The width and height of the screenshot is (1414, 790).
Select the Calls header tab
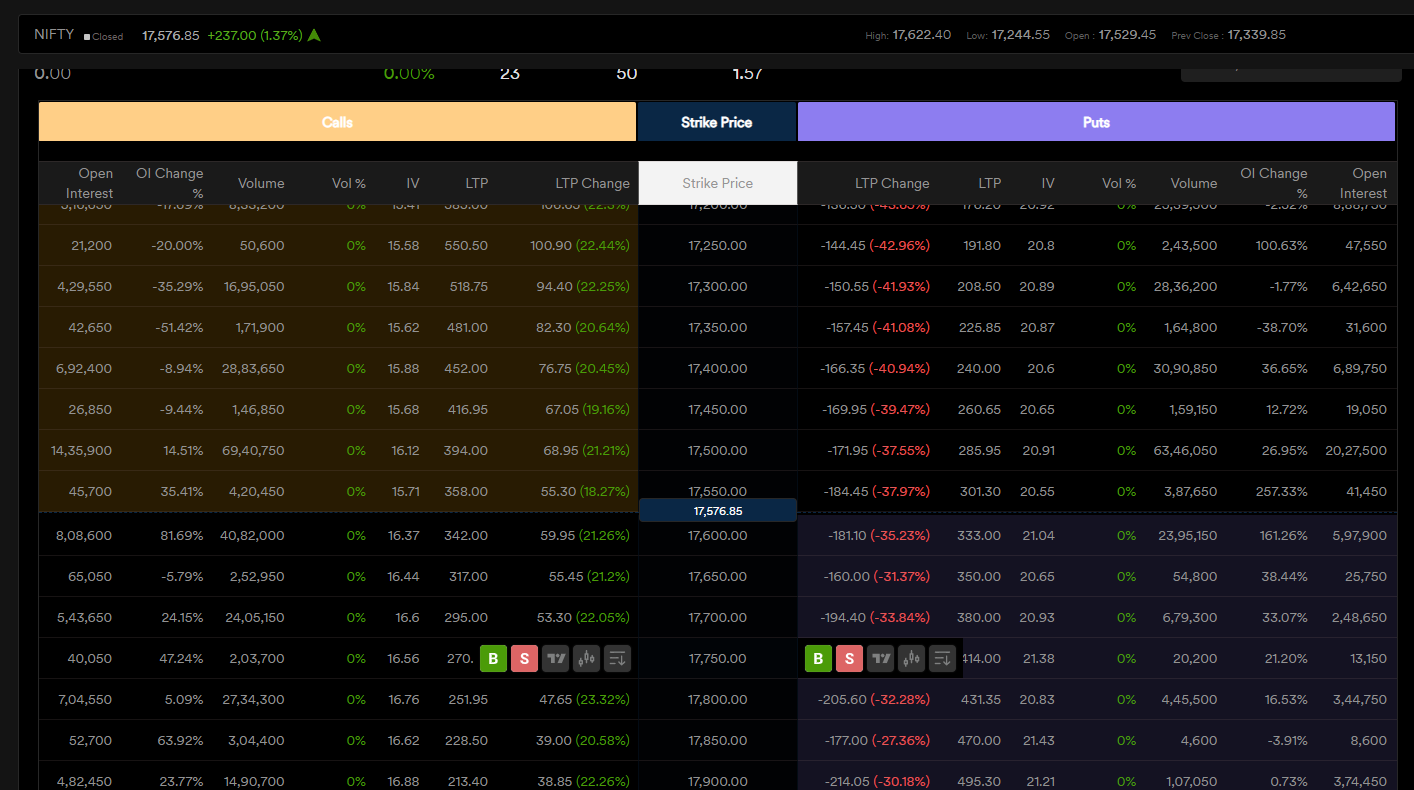click(x=337, y=122)
